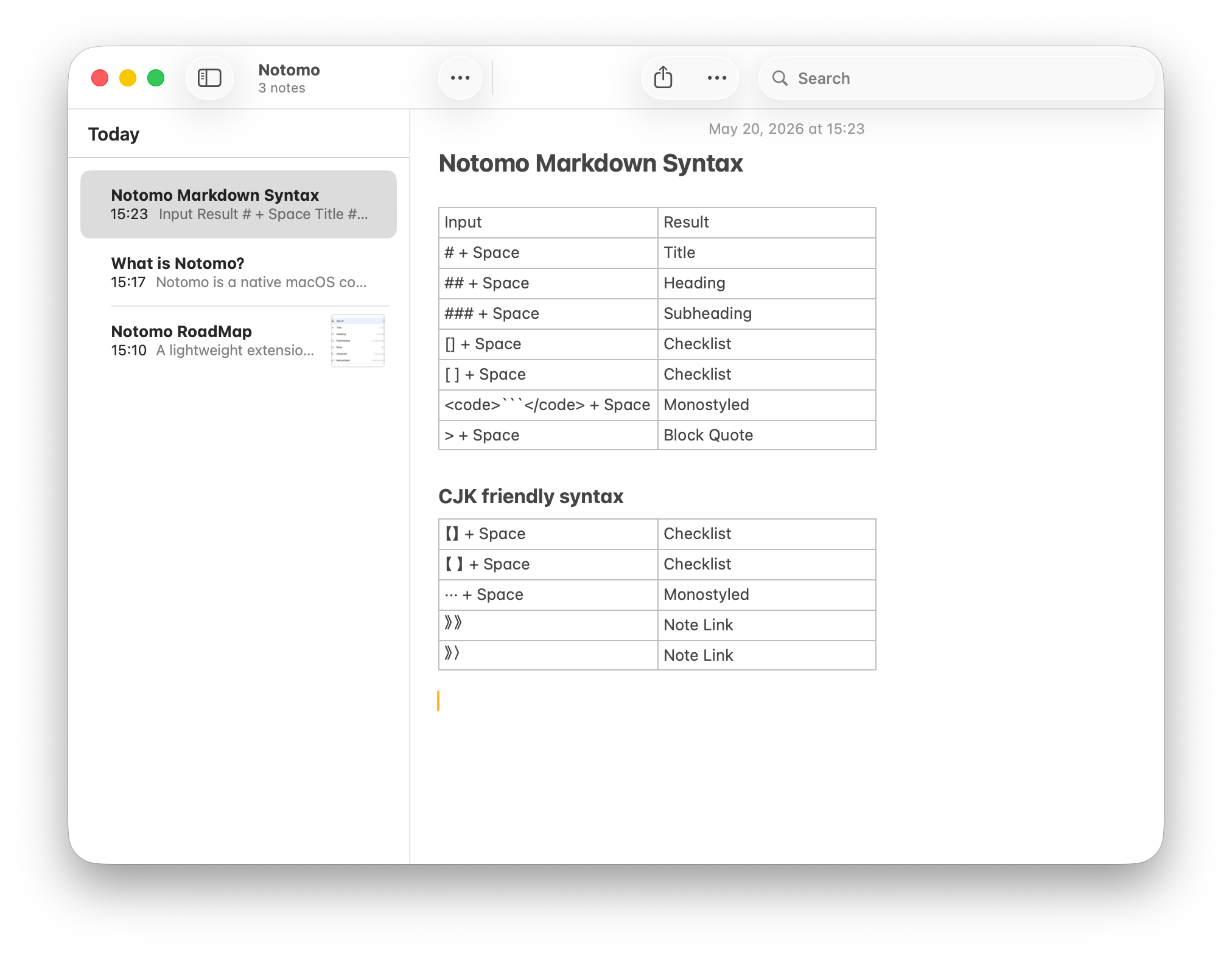
Task: Click the search magnifier icon
Action: tap(780, 78)
